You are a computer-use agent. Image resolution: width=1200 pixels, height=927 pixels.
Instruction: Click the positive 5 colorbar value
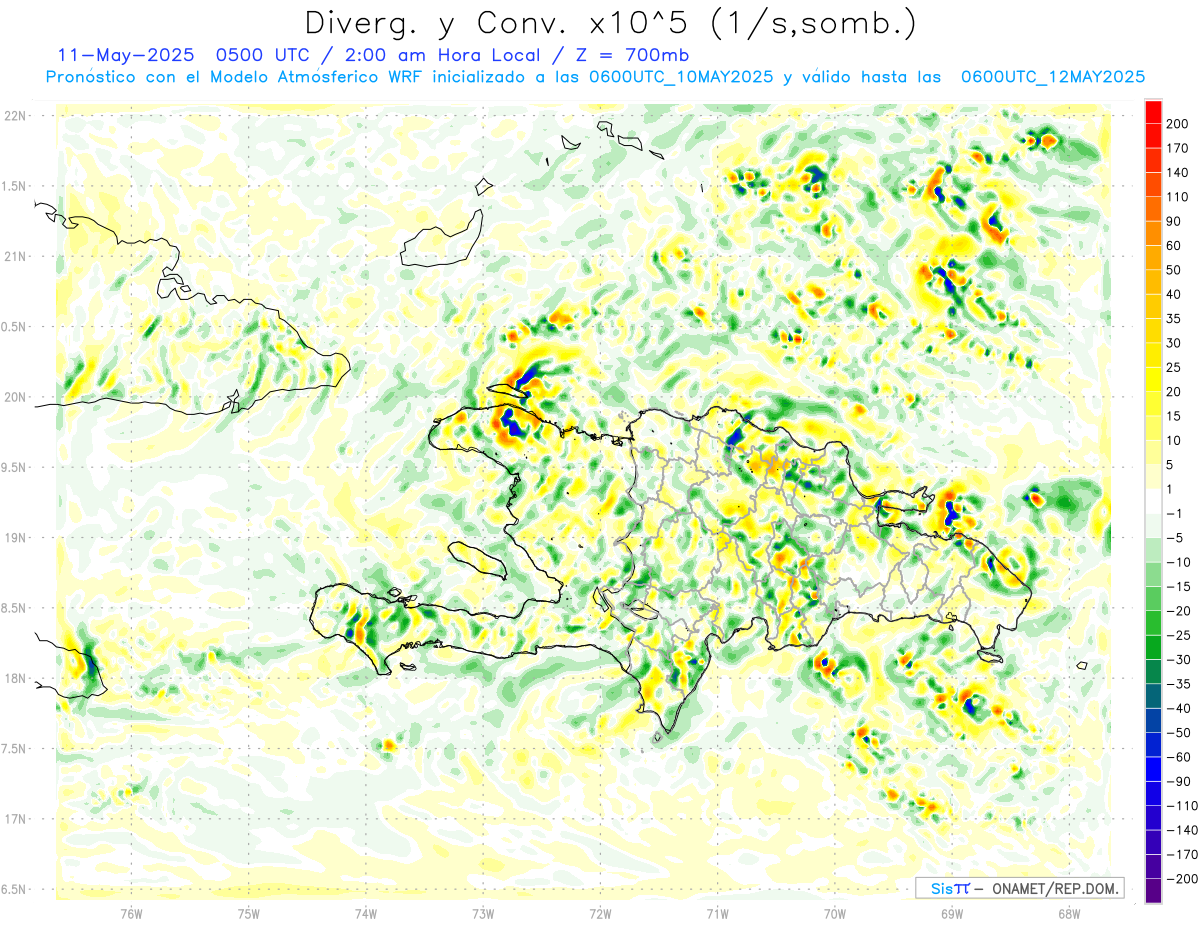click(x=1172, y=465)
